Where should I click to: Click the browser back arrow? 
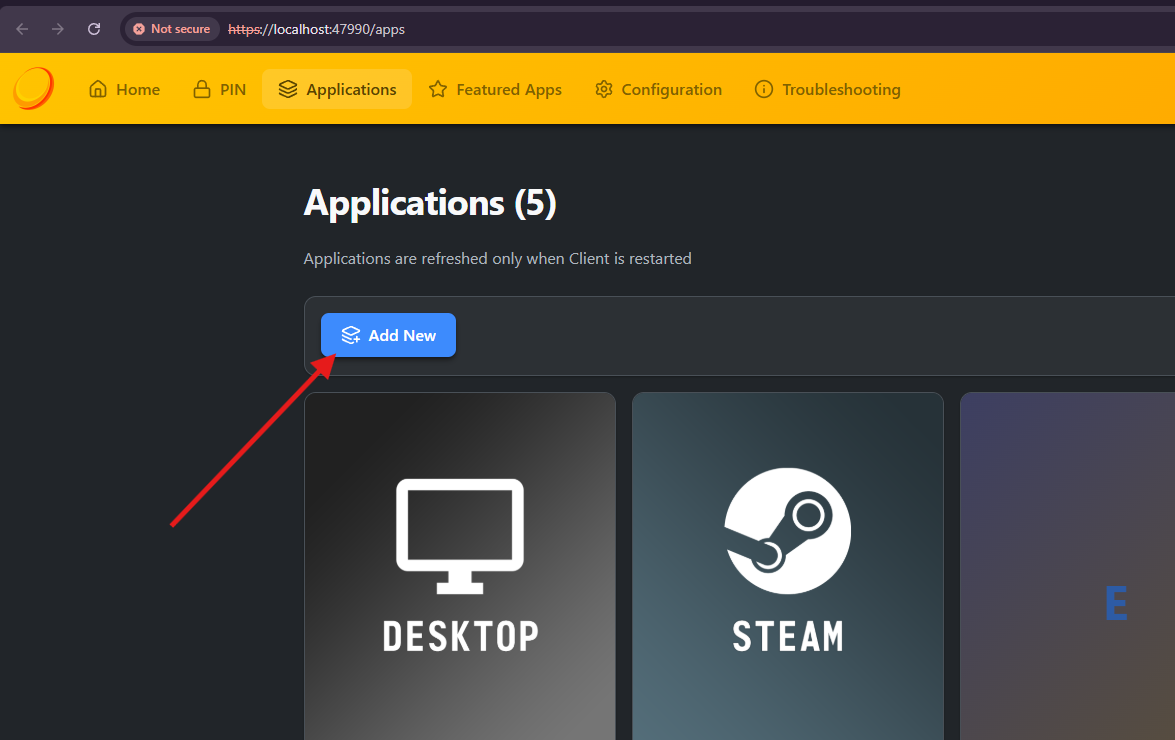22,28
